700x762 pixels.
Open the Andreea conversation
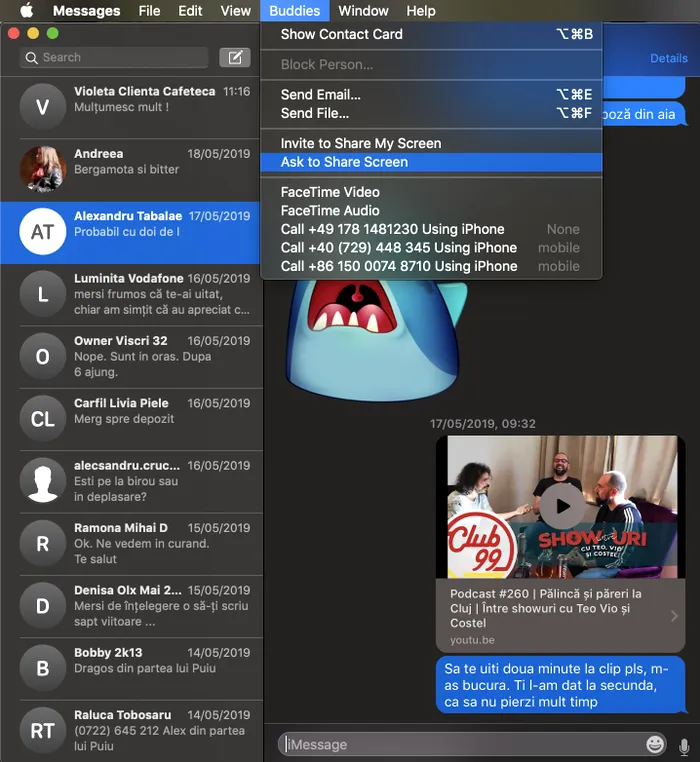point(131,170)
